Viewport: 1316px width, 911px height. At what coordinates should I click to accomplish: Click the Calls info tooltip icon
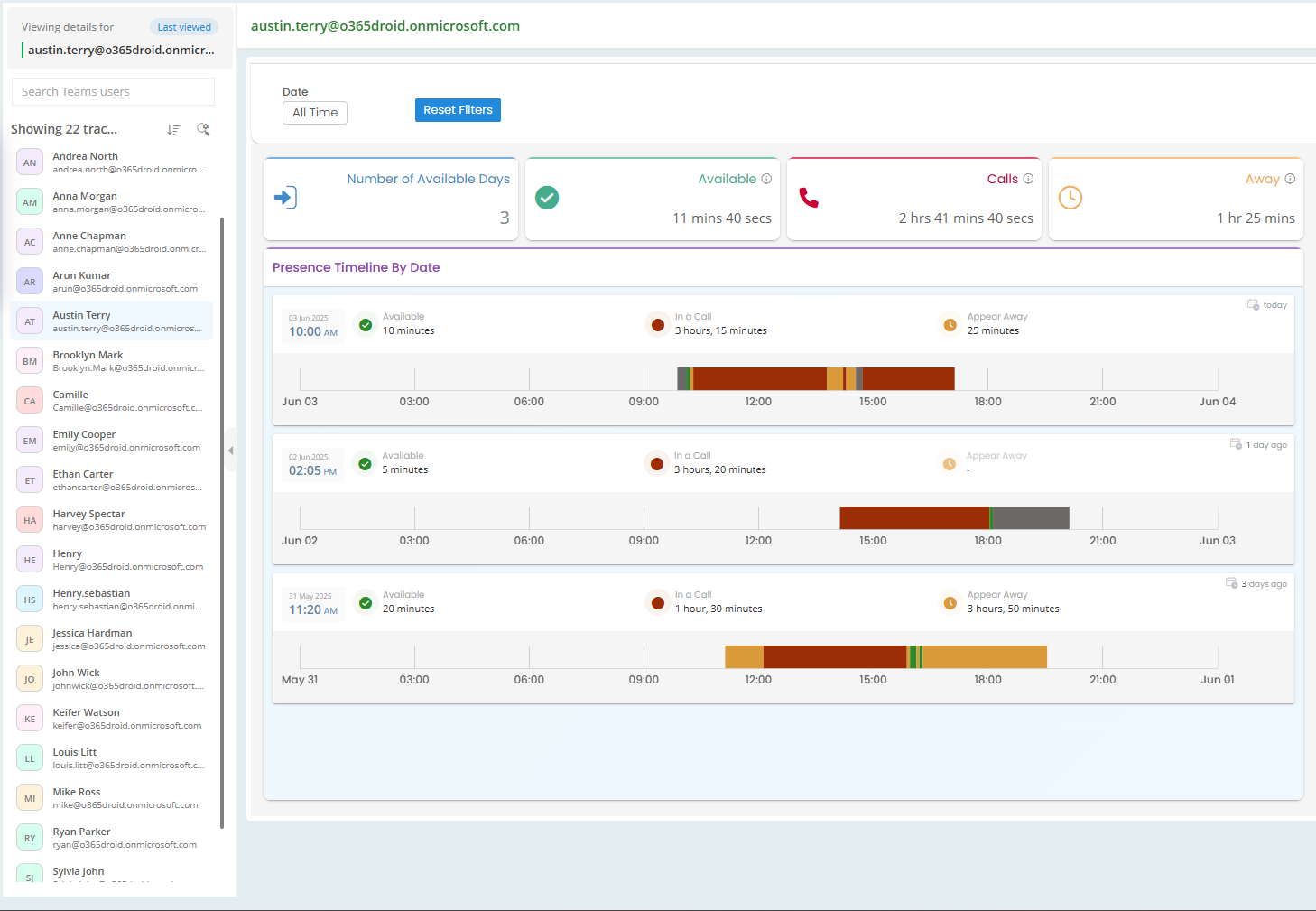(1030, 179)
